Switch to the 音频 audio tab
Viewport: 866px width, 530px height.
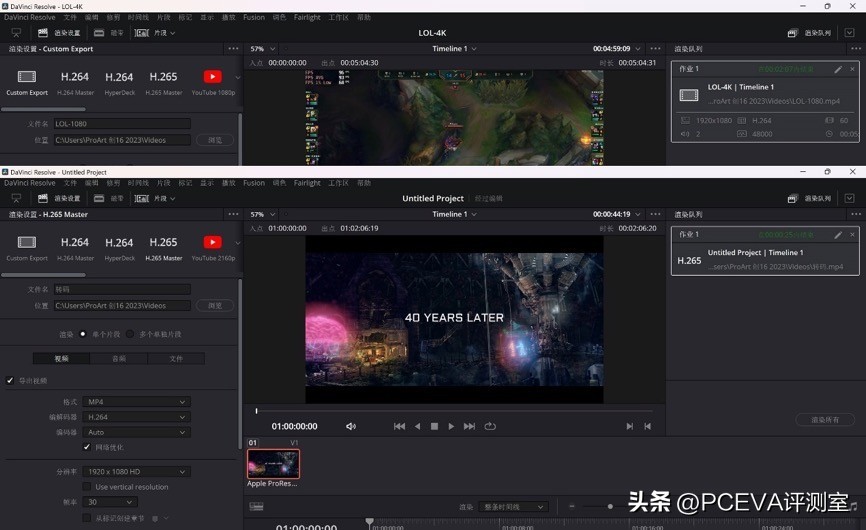coord(119,358)
